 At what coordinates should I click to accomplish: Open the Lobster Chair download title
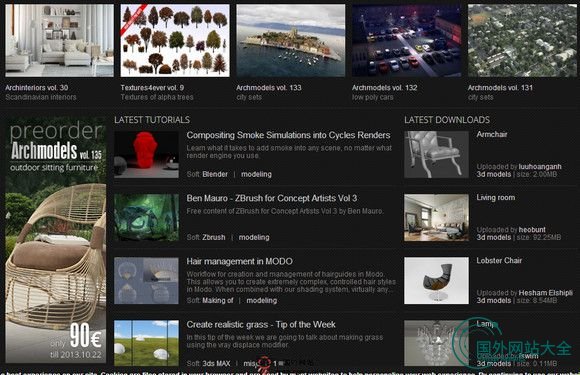click(x=499, y=261)
